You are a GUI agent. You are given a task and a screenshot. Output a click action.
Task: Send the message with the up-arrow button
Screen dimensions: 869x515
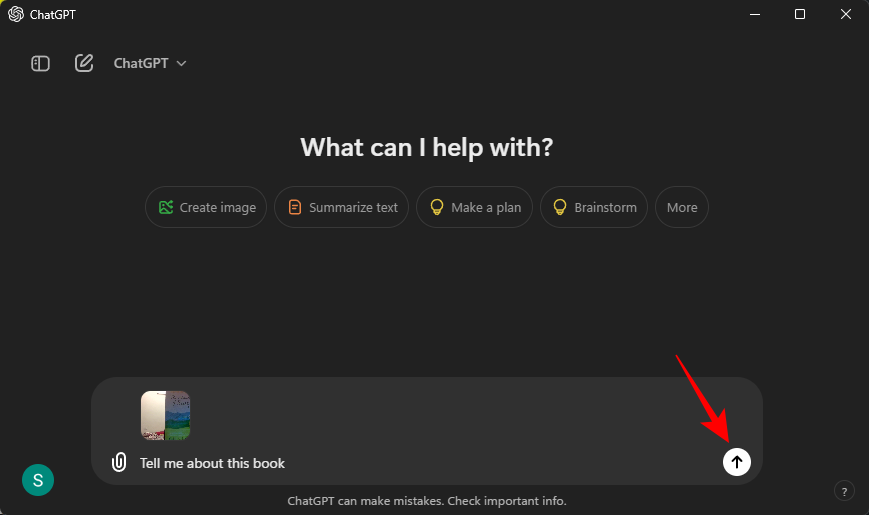tap(737, 461)
